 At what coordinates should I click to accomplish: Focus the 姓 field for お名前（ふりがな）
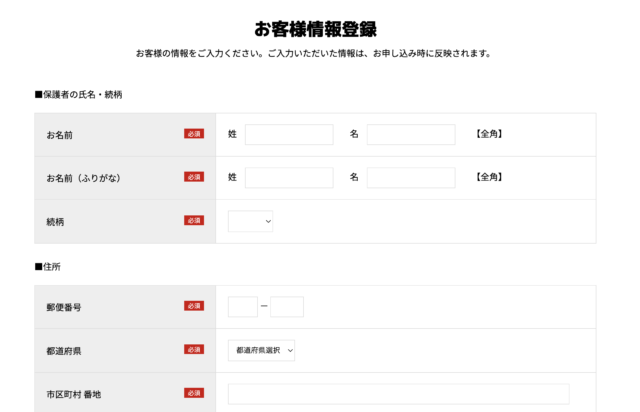click(x=289, y=178)
